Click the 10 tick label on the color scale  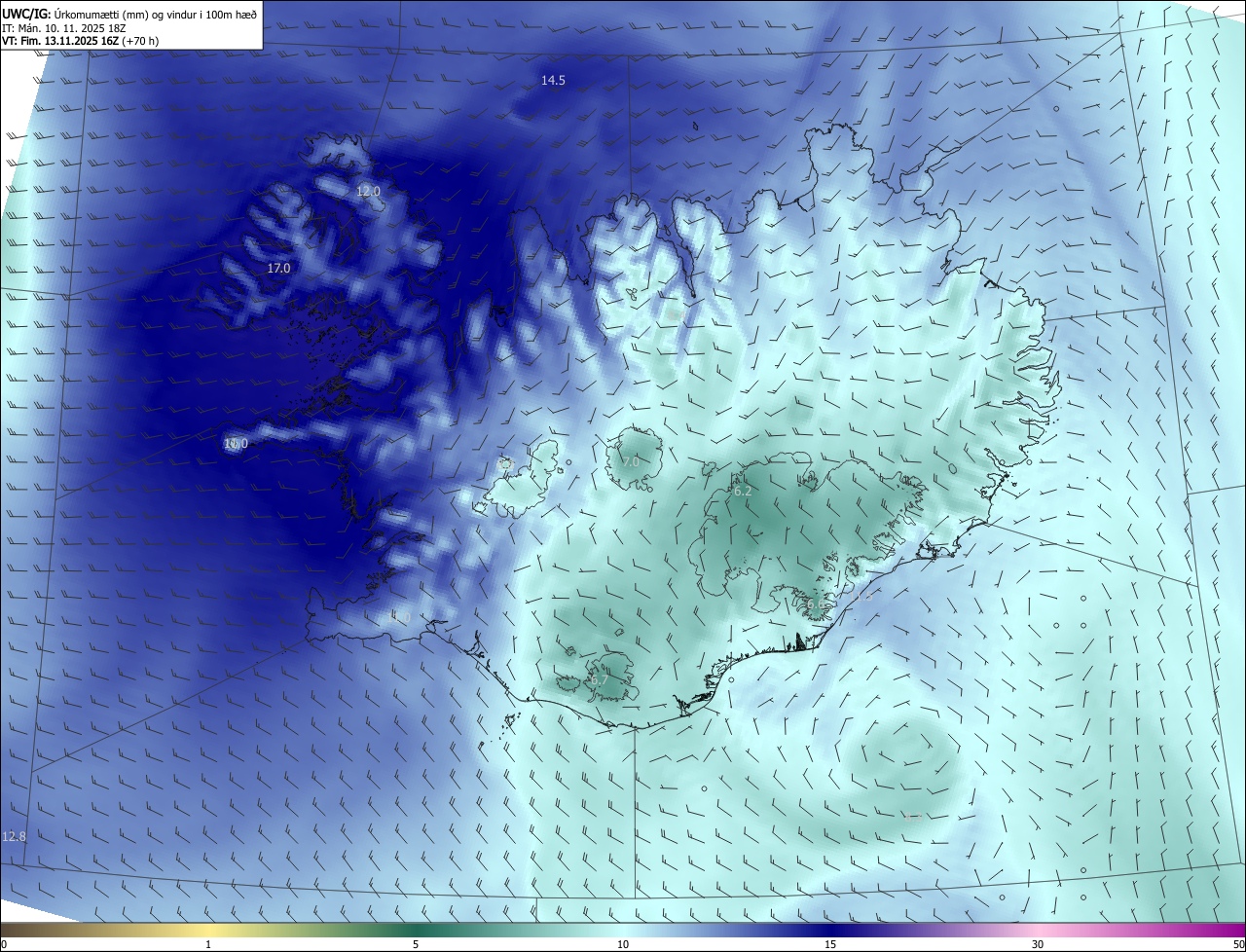(623, 945)
